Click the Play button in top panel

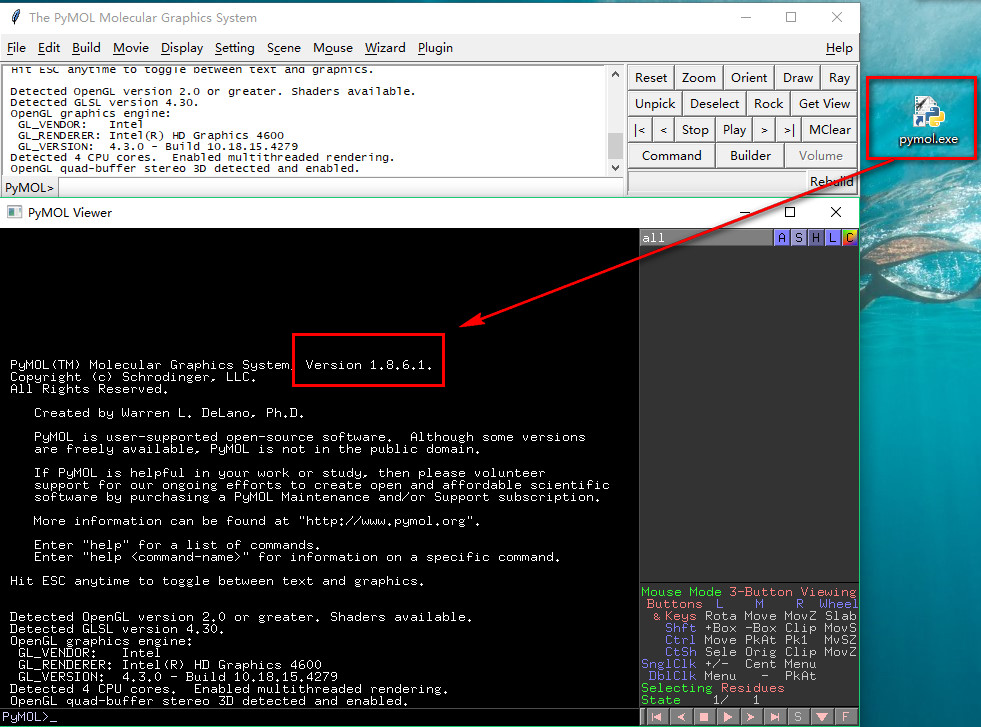(x=734, y=130)
